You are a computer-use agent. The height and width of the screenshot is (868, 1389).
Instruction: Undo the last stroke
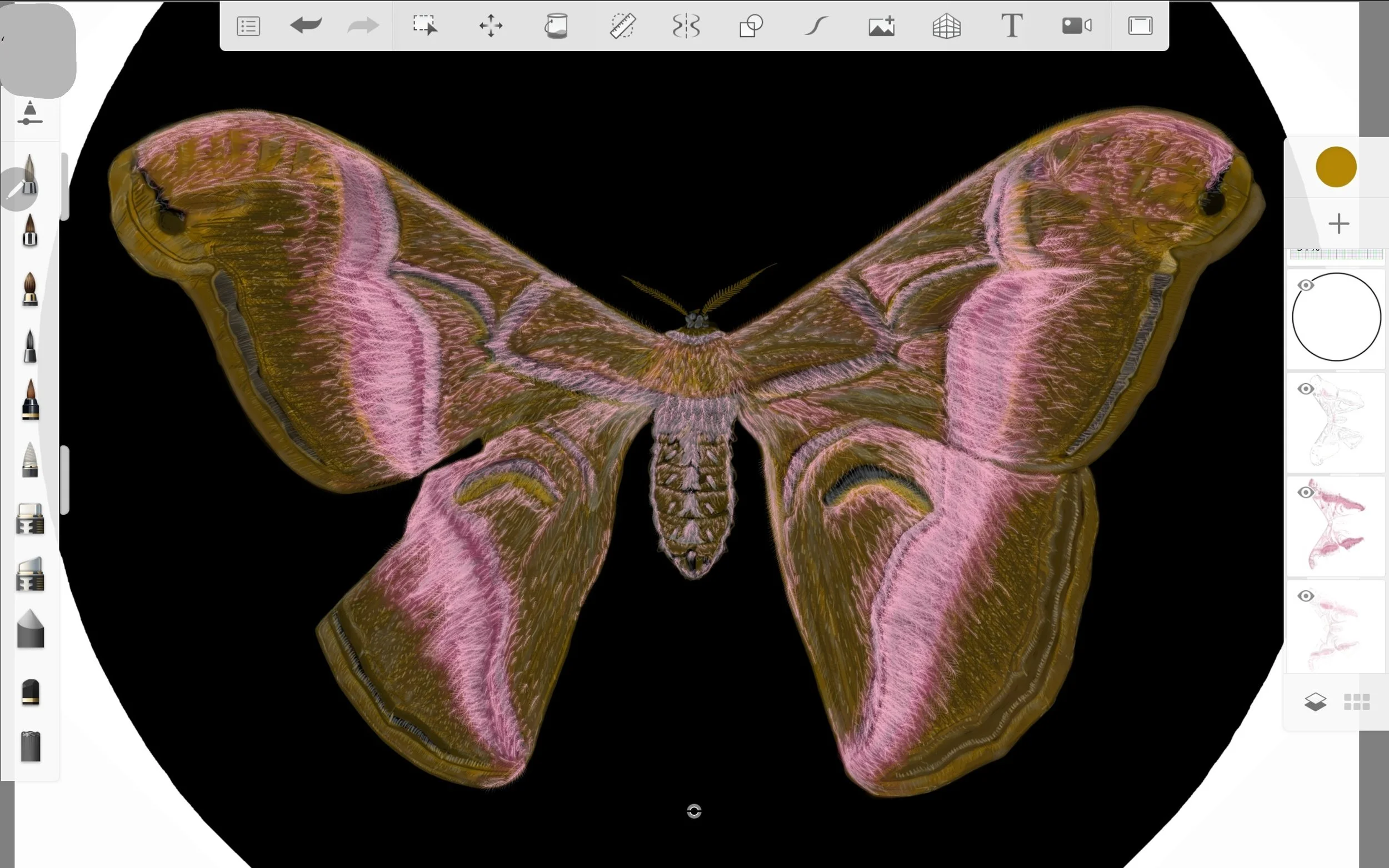306,25
